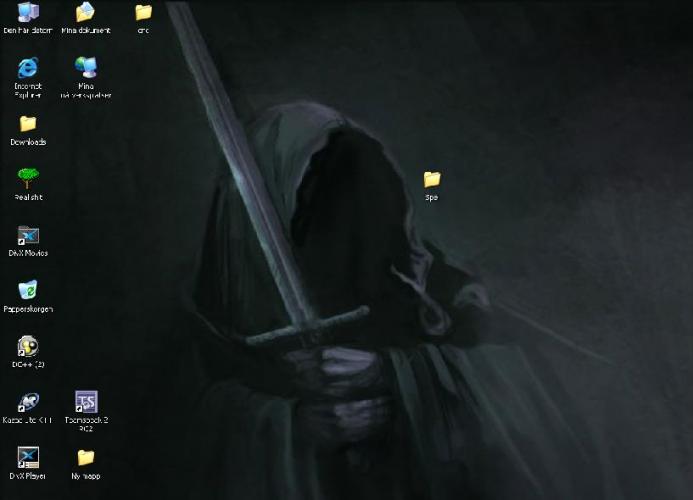This screenshot has width=693, height=500.
Task: Select the green tree desktop icon
Action: (28, 178)
